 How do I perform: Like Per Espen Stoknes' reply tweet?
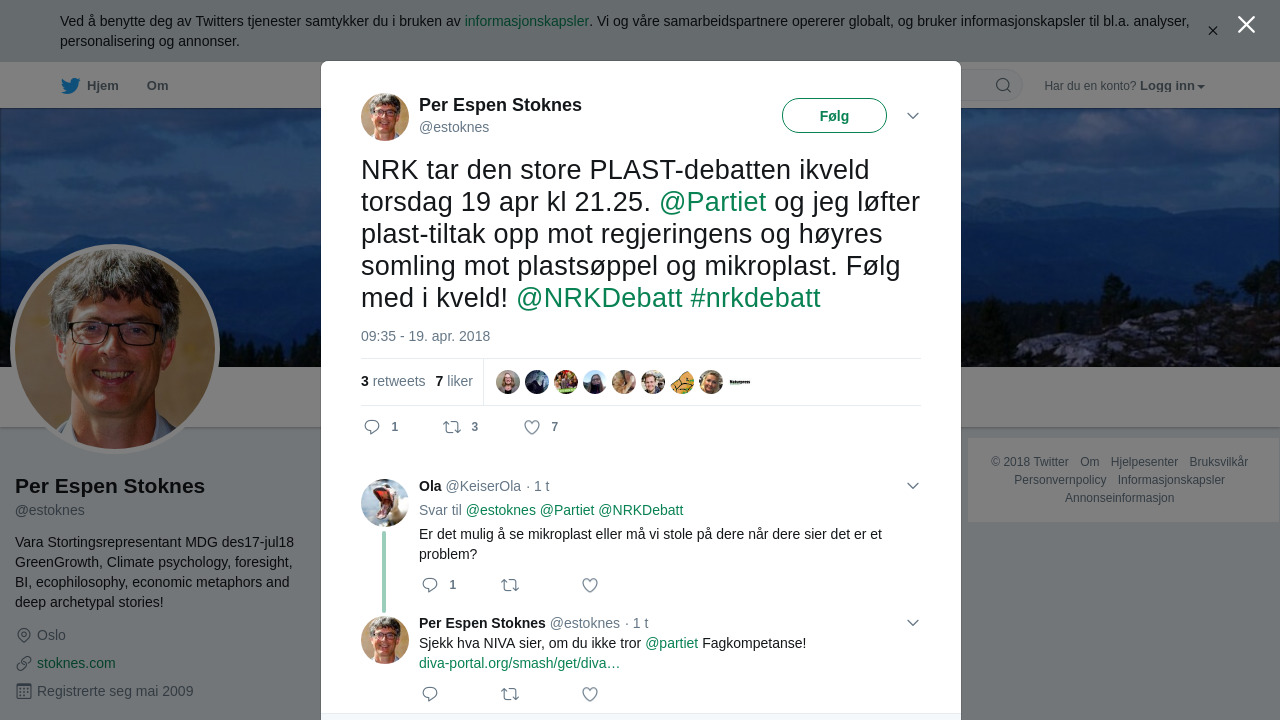(x=590, y=694)
